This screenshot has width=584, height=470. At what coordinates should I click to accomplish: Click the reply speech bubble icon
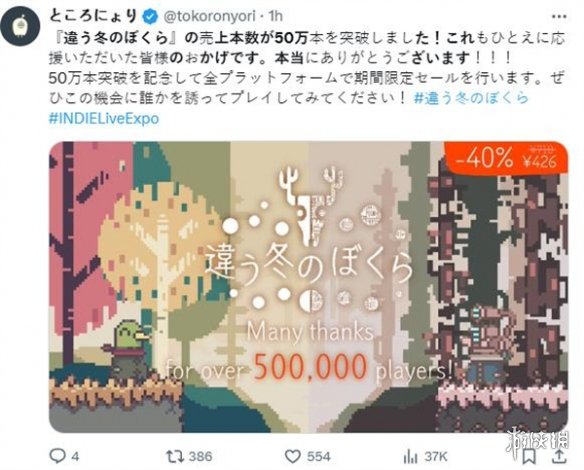[x=57, y=455]
